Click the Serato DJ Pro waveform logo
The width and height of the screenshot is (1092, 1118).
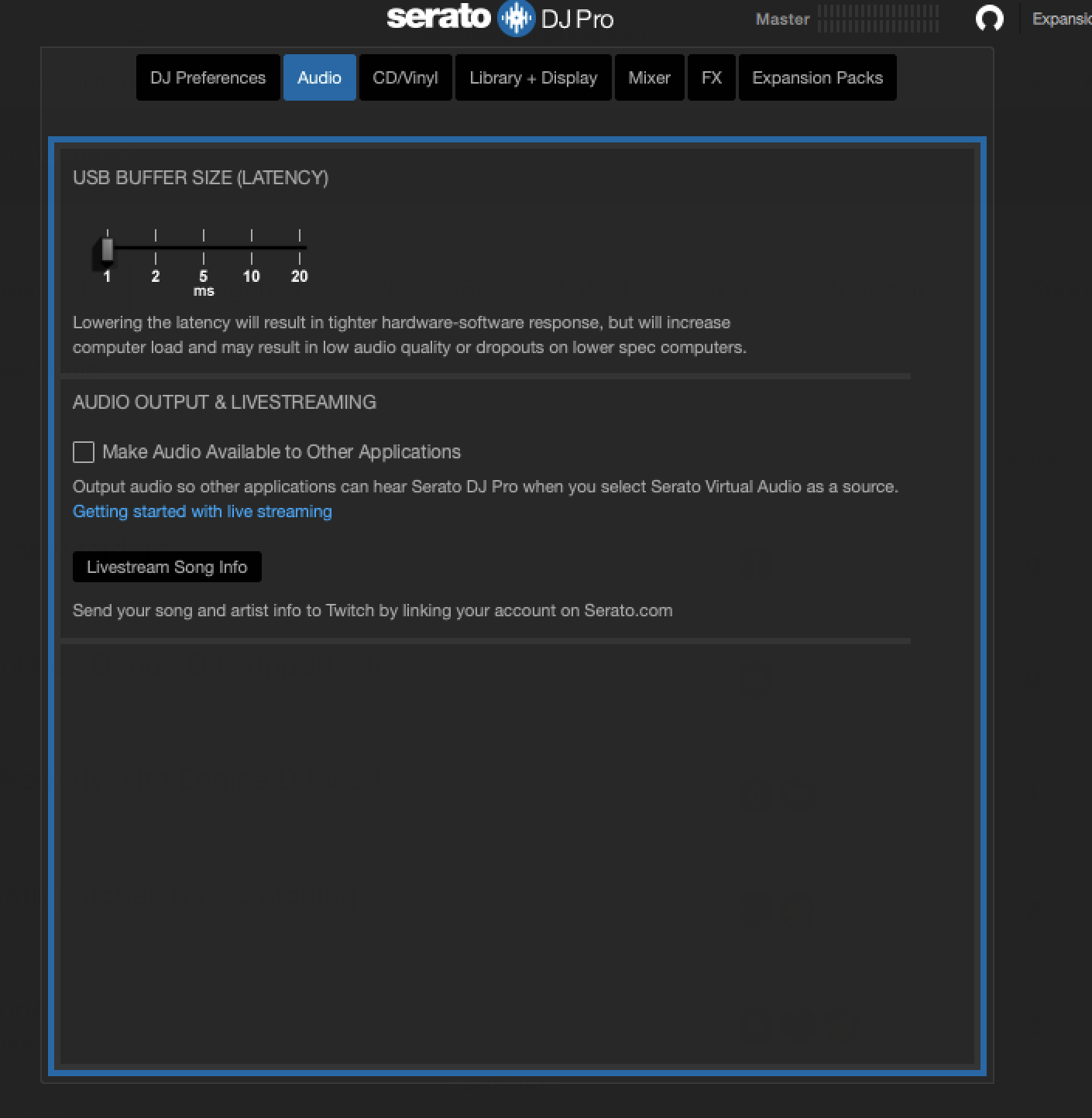pos(516,18)
